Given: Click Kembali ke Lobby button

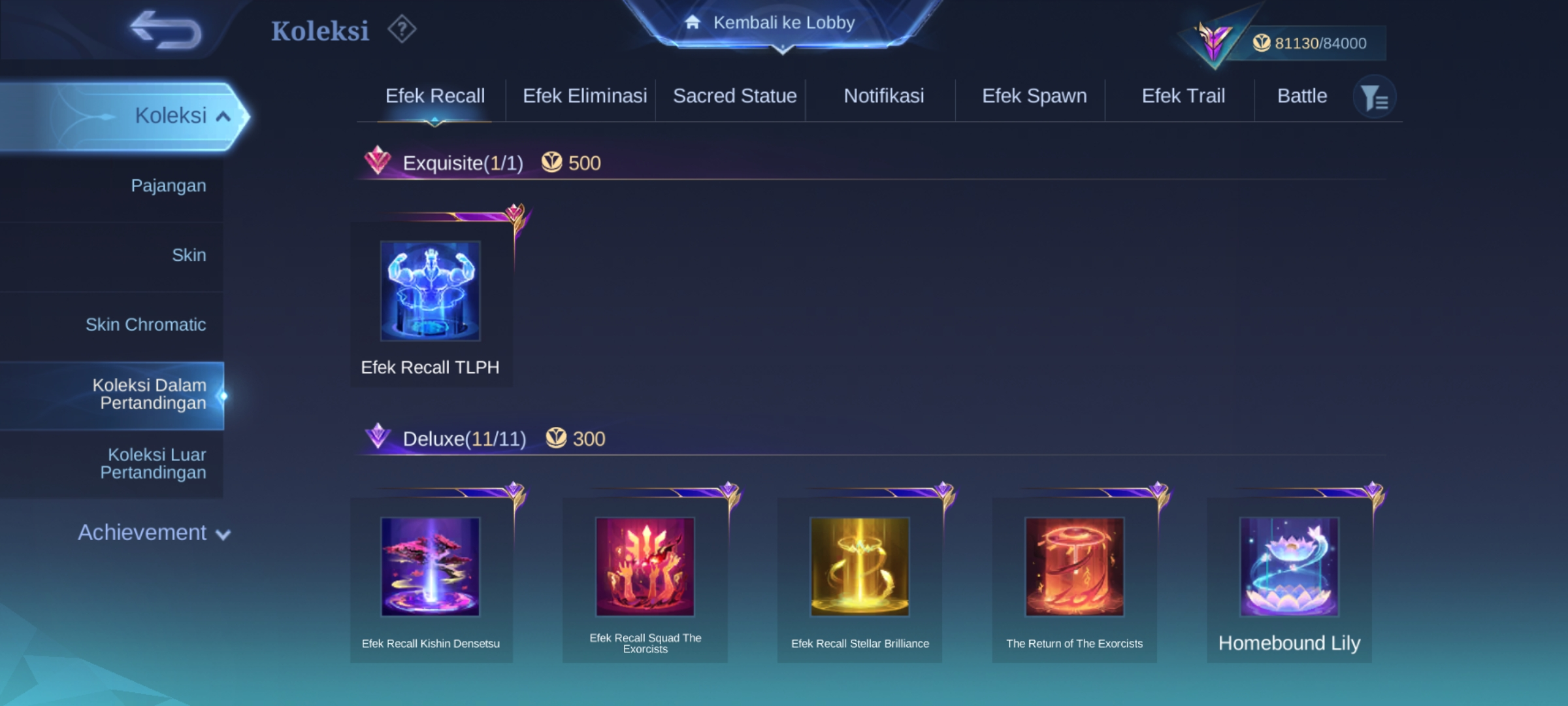Looking at the screenshot, I should click(783, 24).
